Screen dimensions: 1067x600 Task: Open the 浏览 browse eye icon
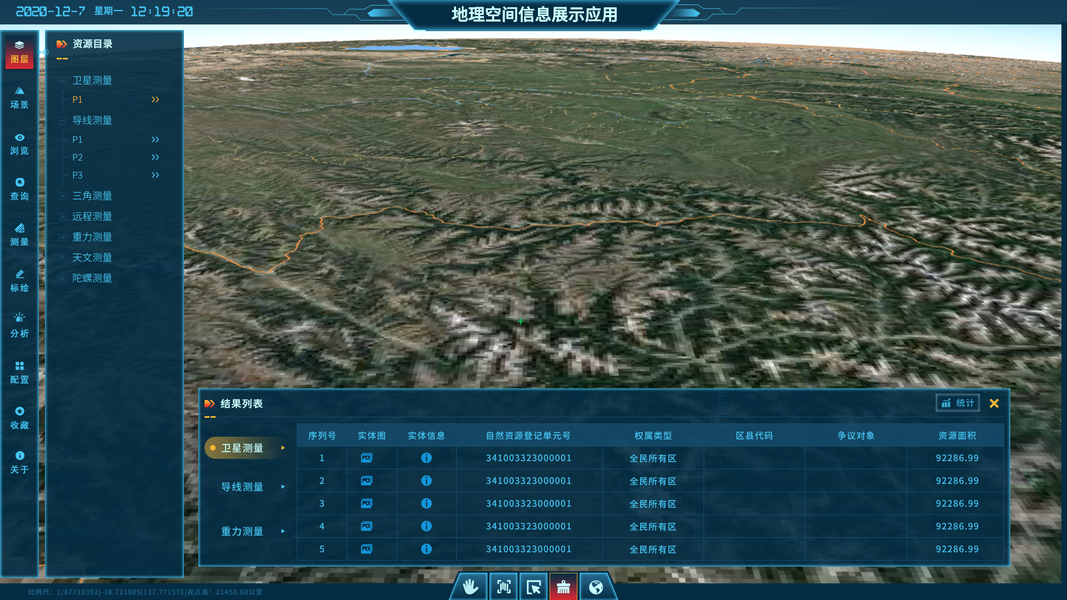click(19, 144)
